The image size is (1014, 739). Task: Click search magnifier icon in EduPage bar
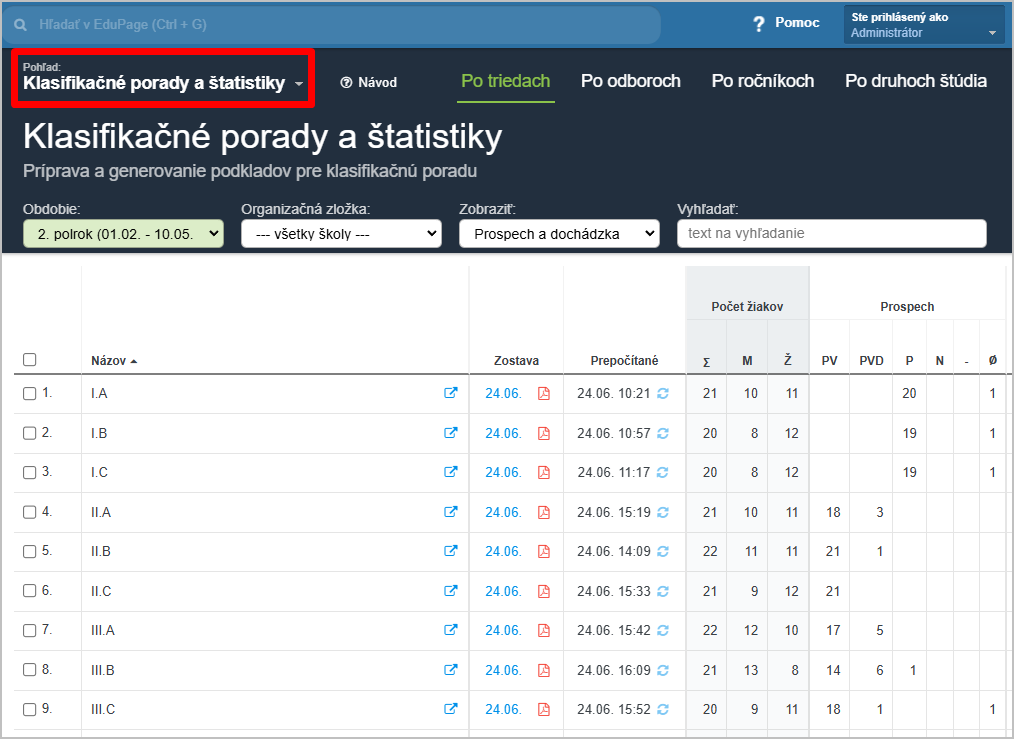(20, 23)
